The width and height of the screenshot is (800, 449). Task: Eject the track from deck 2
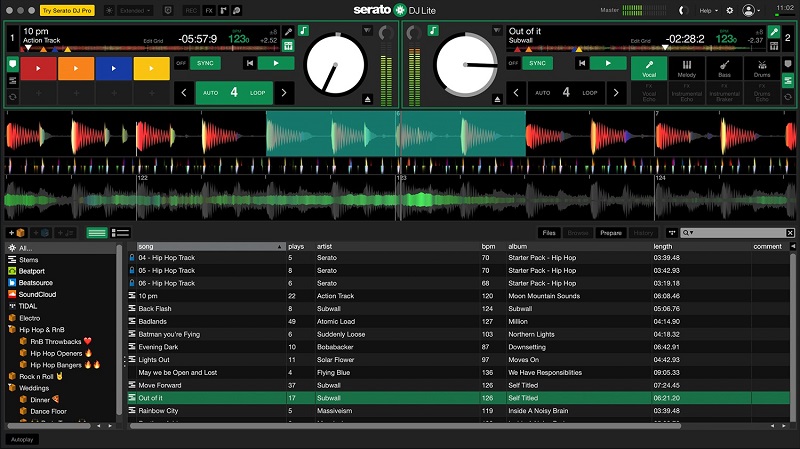497,99
